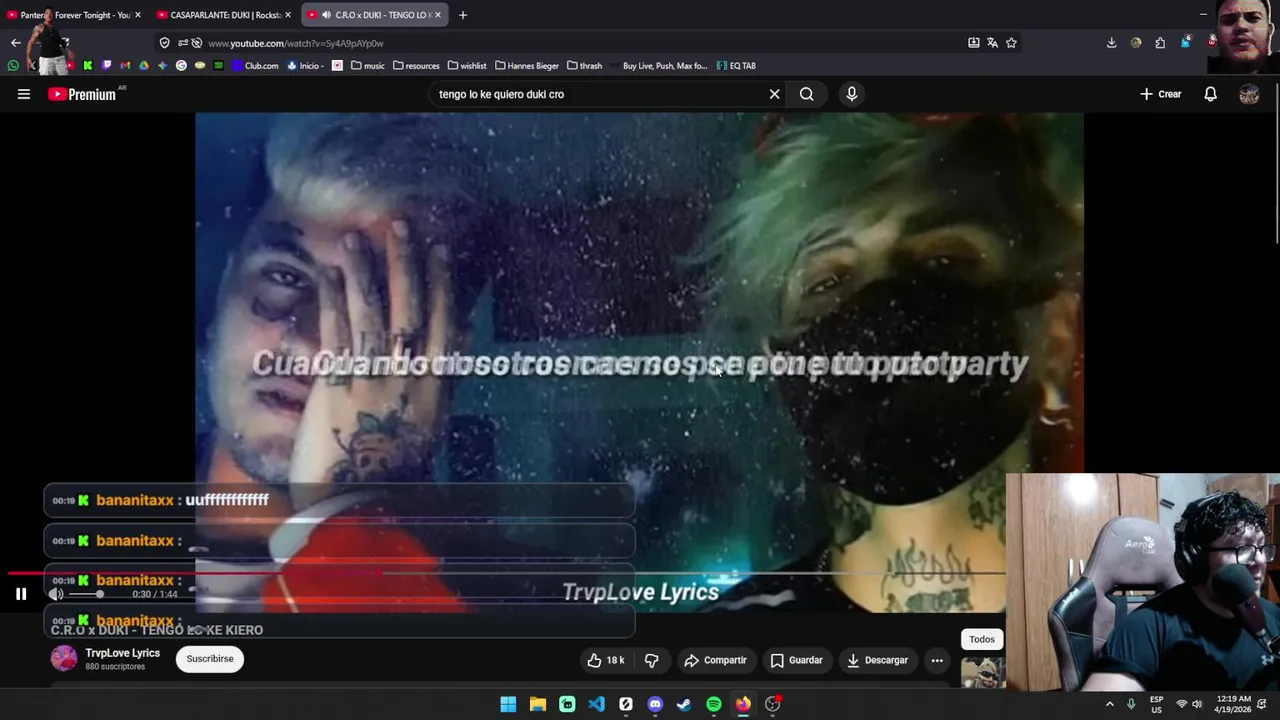Install the site as an app icon
The image size is (1280, 720).
pos(974,43)
